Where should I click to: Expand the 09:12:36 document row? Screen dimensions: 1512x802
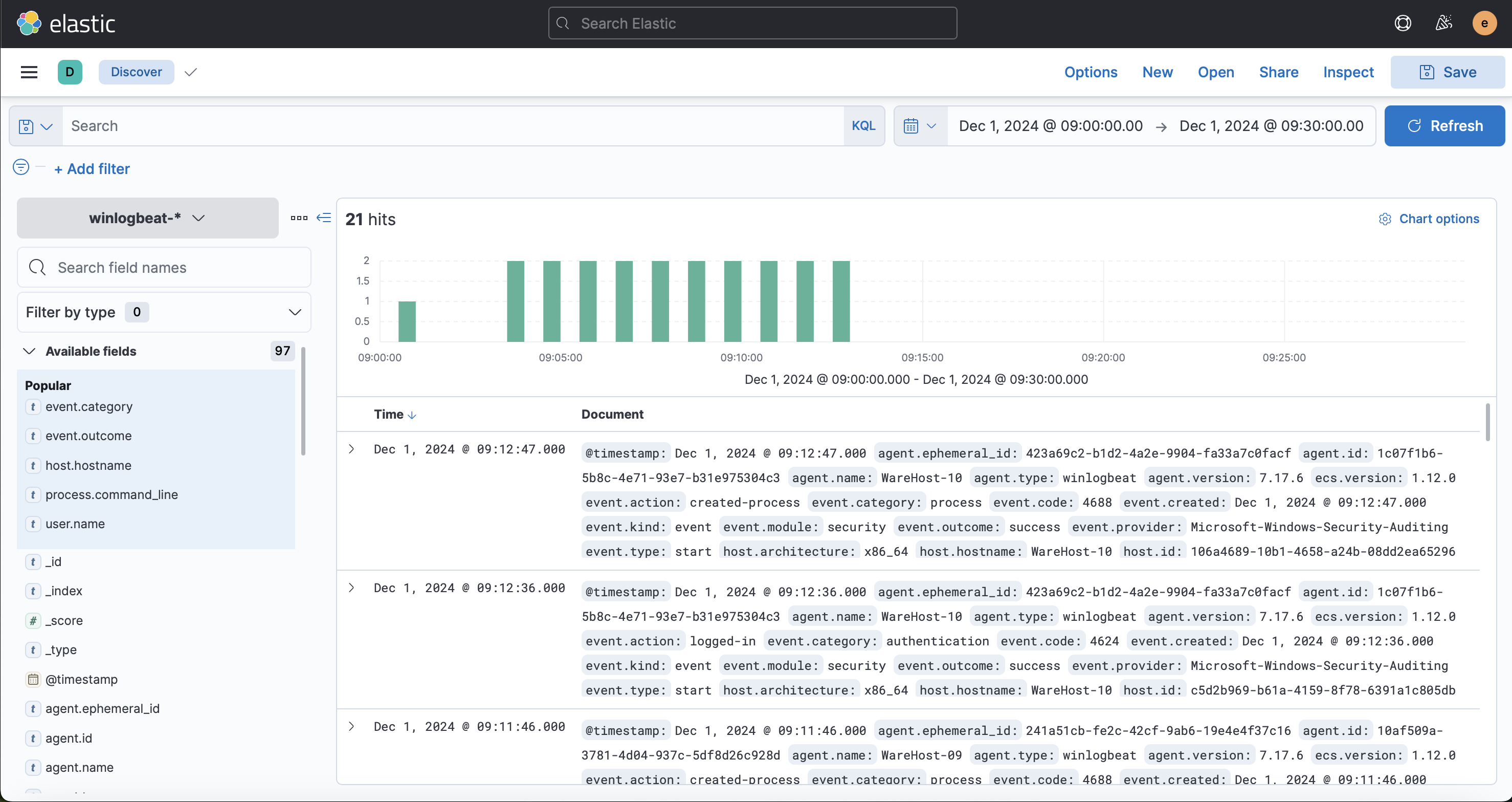pos(351,588)
